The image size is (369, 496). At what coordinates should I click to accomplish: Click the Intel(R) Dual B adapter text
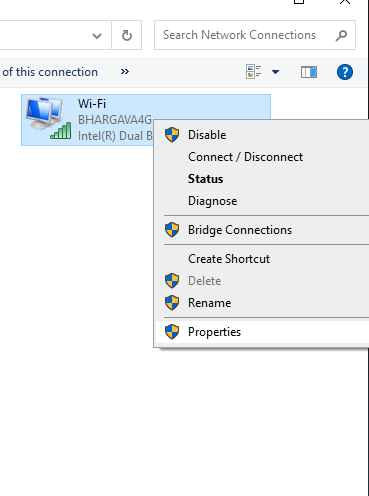115,136
